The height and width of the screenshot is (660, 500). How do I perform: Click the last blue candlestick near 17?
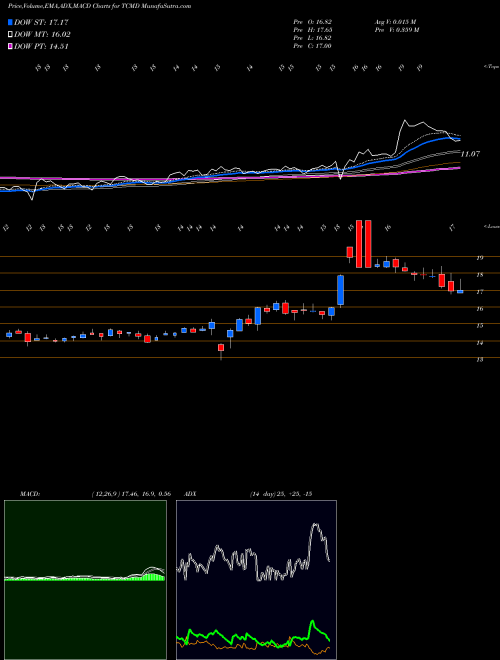tap(460, 292)
